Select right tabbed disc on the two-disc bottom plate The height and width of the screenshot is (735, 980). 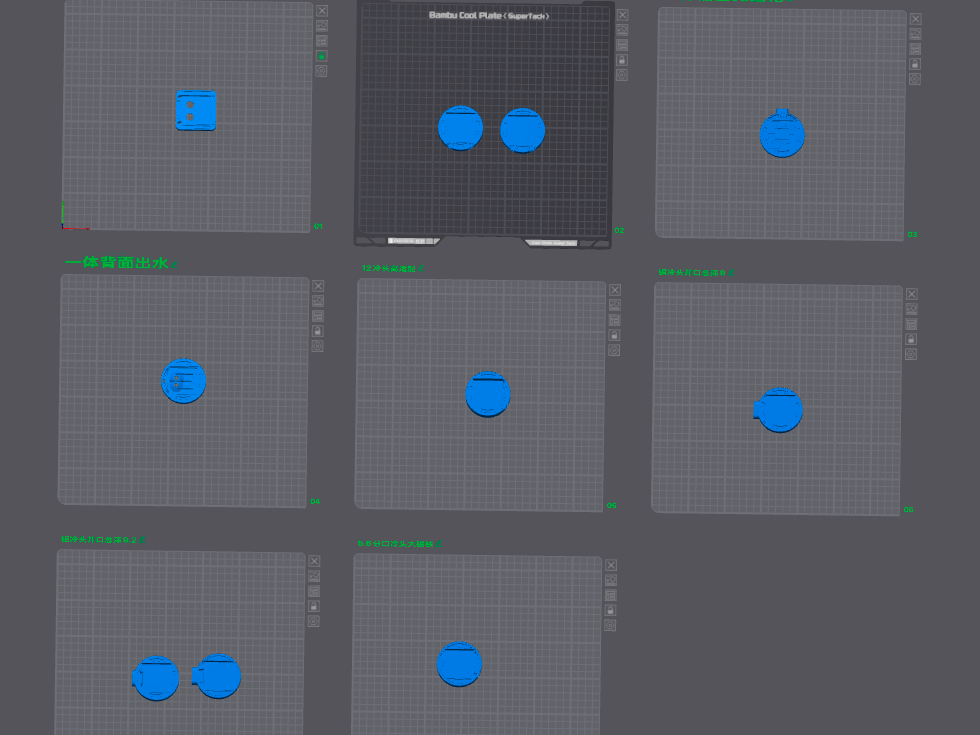pos(216,676)
